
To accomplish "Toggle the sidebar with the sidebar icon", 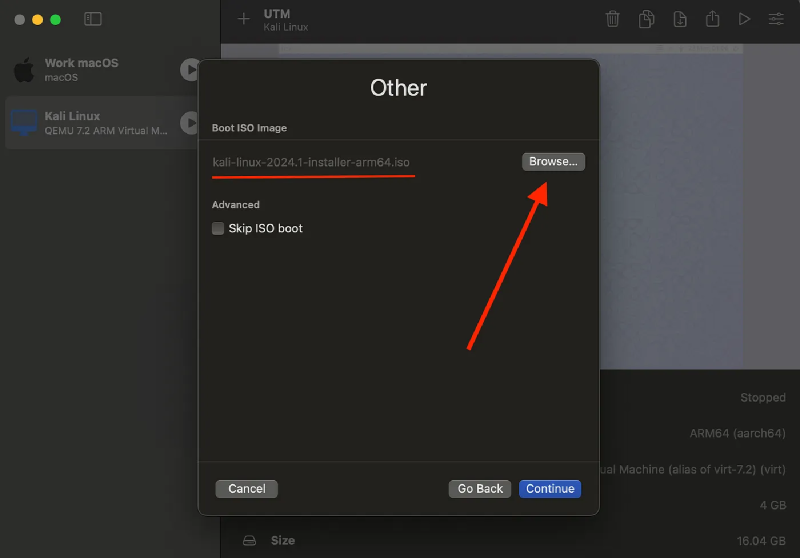I will click(x=93, y=19).
